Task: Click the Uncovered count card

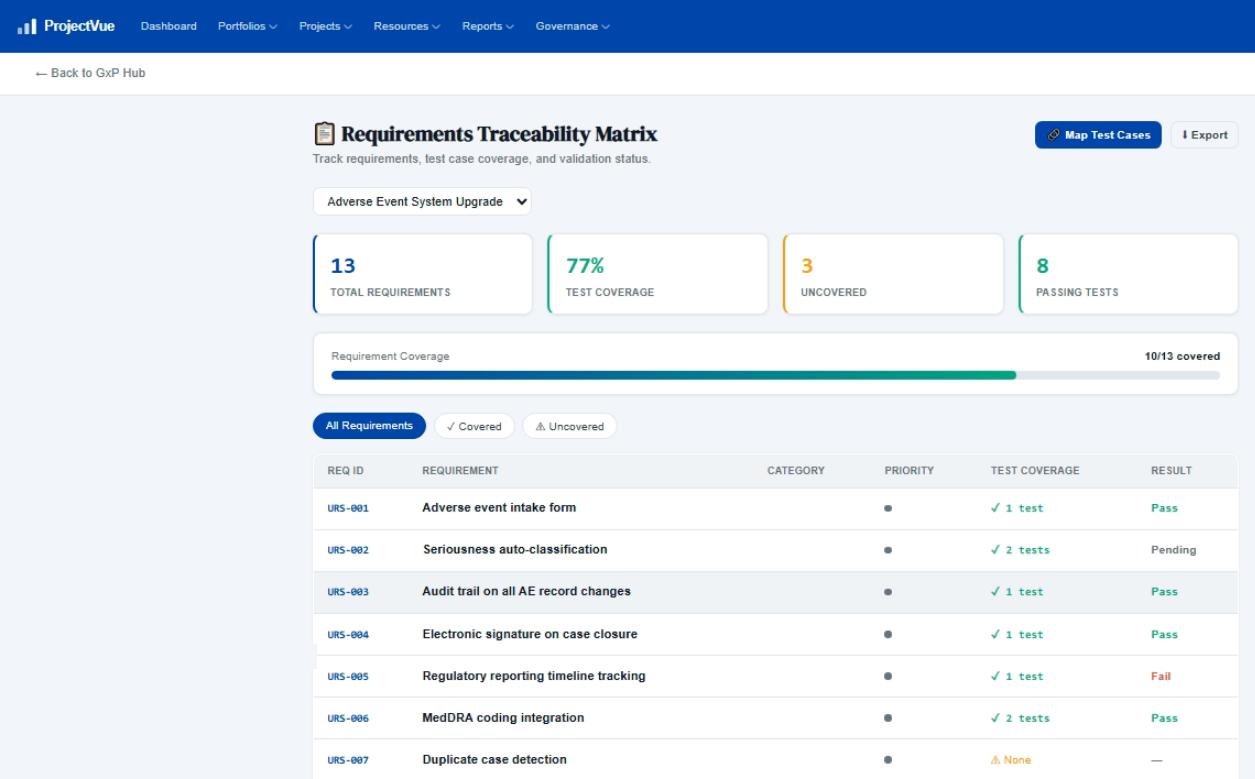Action: click(x=893, y=274)
